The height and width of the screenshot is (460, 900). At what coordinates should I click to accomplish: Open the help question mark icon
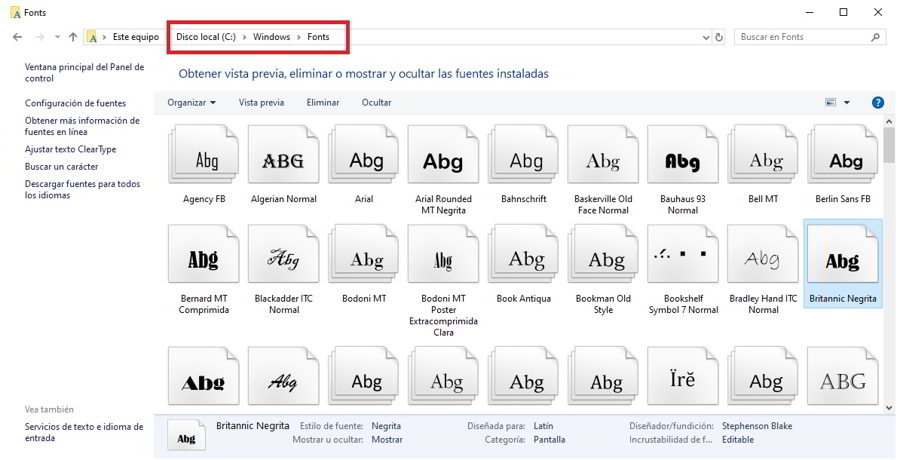(878, 103)
